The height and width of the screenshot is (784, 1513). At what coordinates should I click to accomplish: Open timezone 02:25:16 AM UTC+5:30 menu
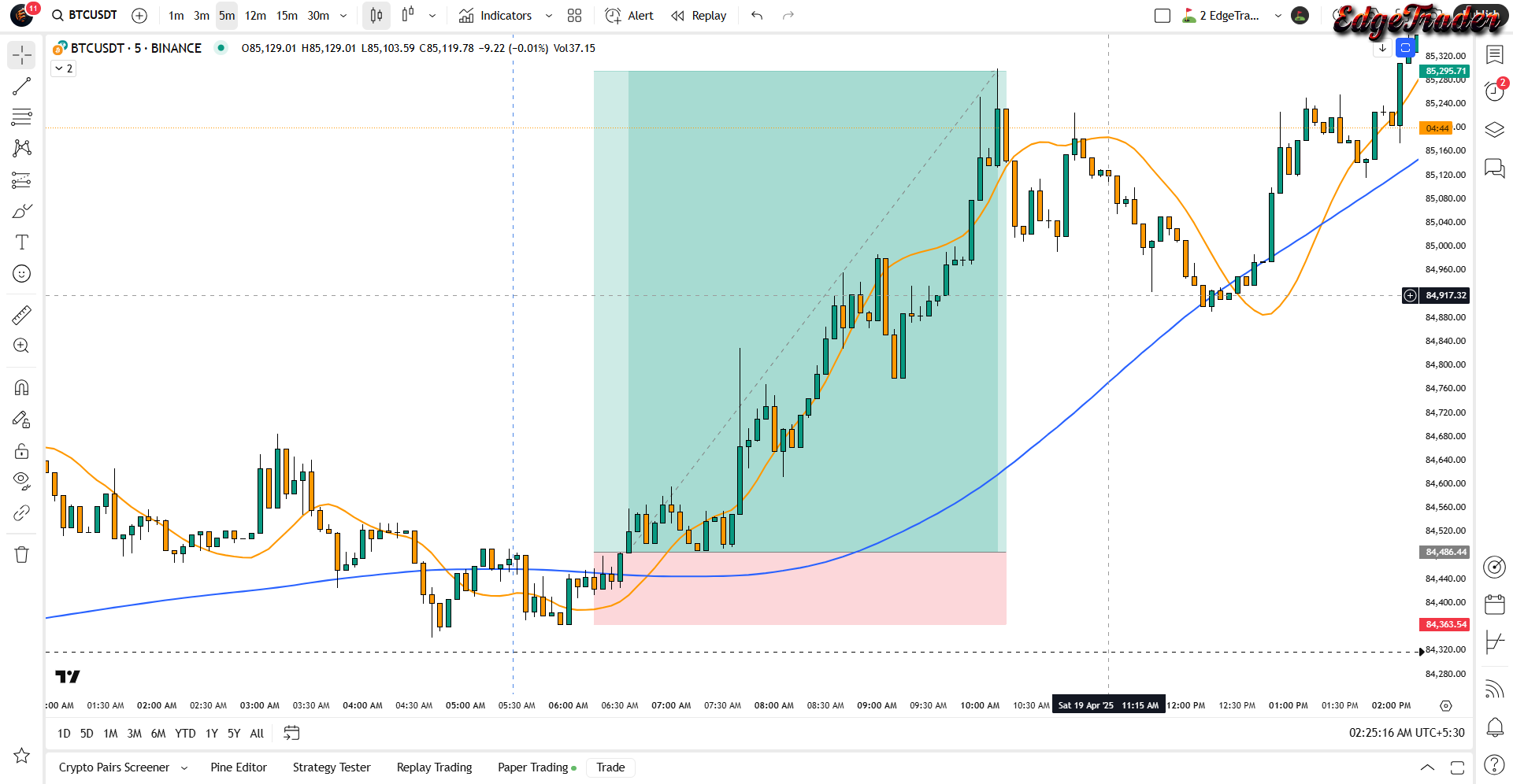(1407, 733)
